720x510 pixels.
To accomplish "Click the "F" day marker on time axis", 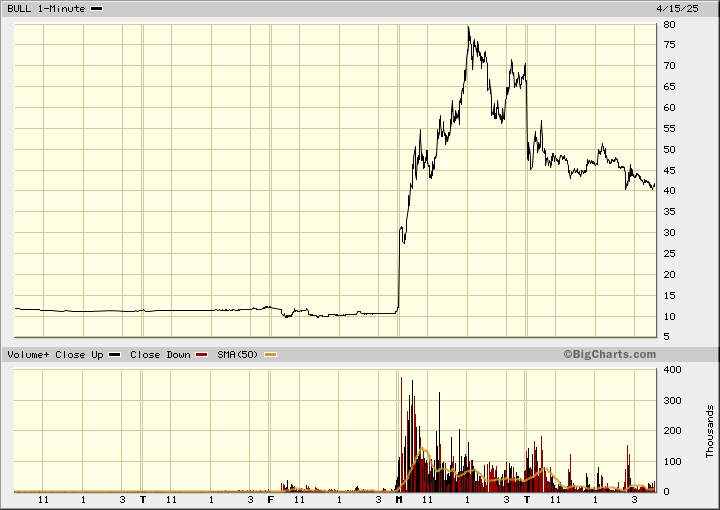I will tap(271, 499).
